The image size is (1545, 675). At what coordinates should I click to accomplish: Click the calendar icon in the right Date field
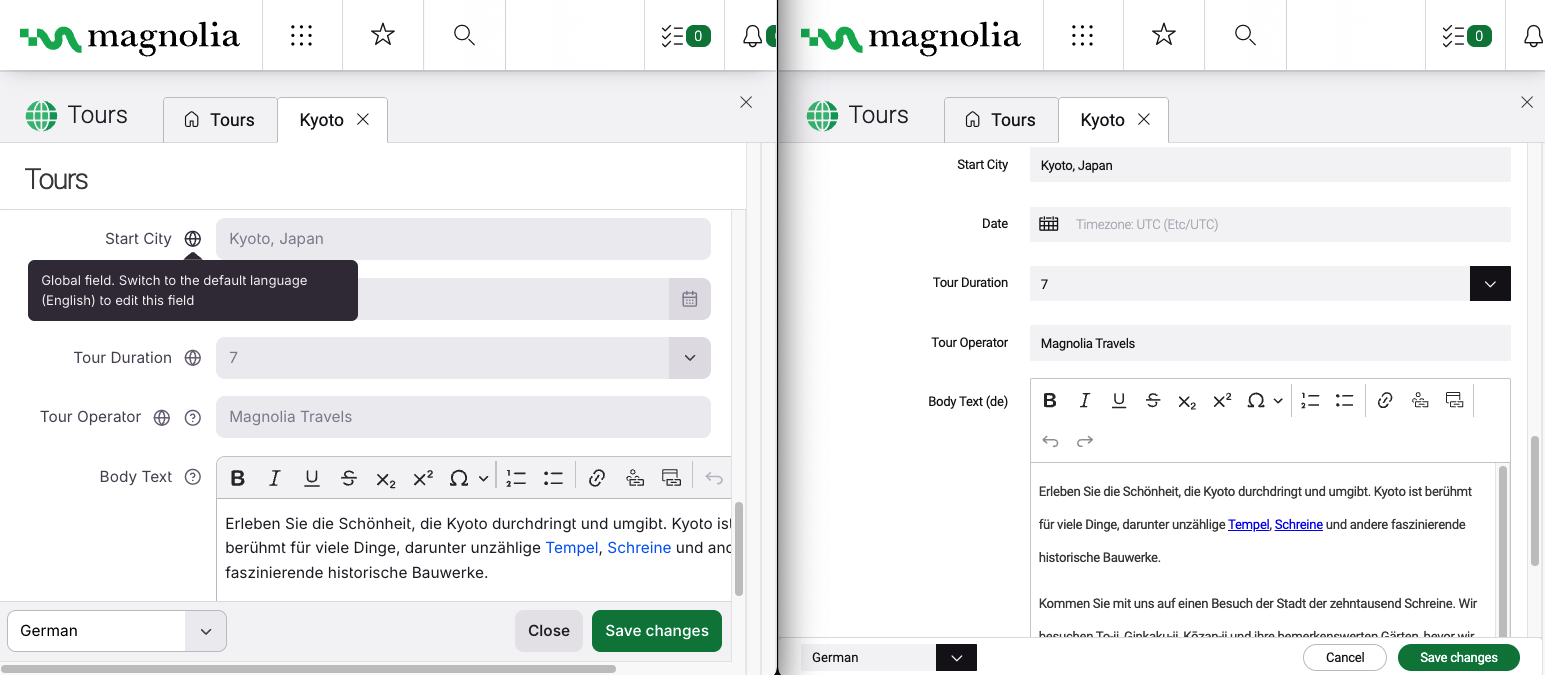click(x=1048, y=224)
